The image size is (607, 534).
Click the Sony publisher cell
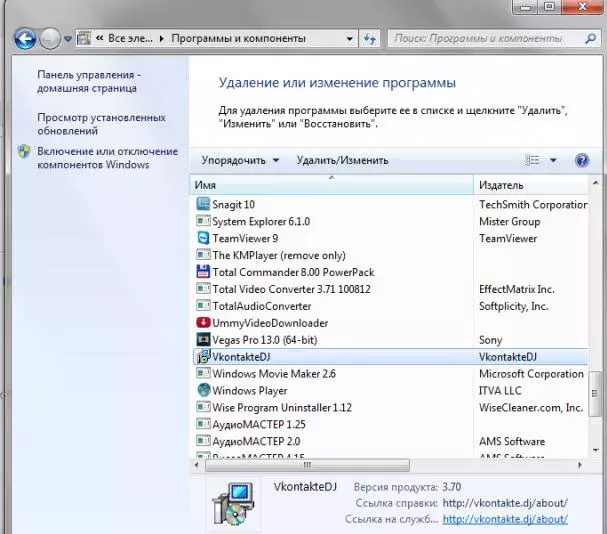pyautogui.click(x=490, y=340)
